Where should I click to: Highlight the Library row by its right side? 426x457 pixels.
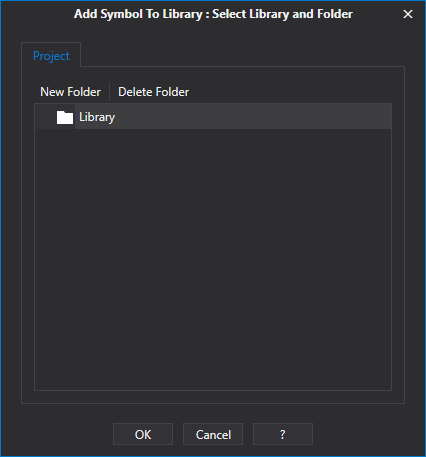coord(300,116)
